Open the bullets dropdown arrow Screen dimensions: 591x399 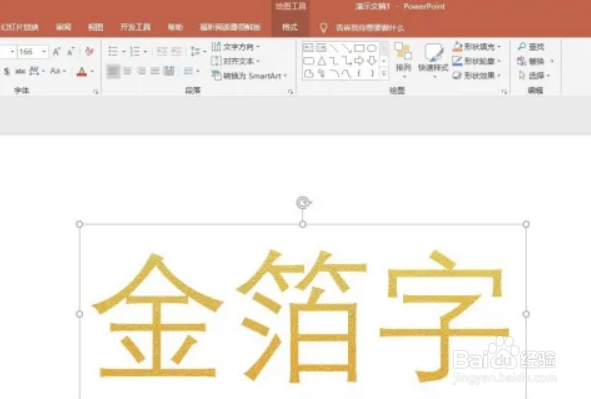(123, 52)
